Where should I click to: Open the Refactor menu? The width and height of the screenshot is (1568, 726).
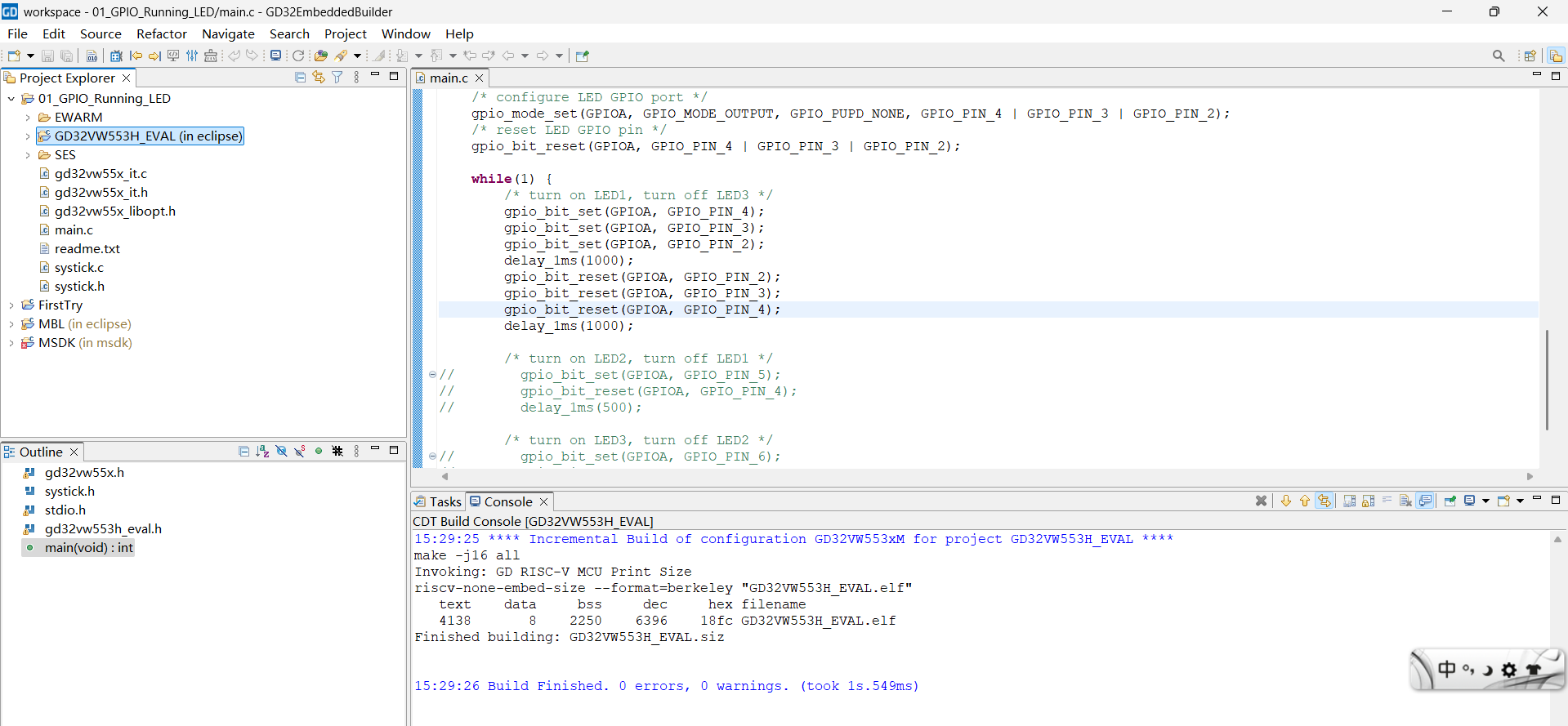click(x=162, y=33)
